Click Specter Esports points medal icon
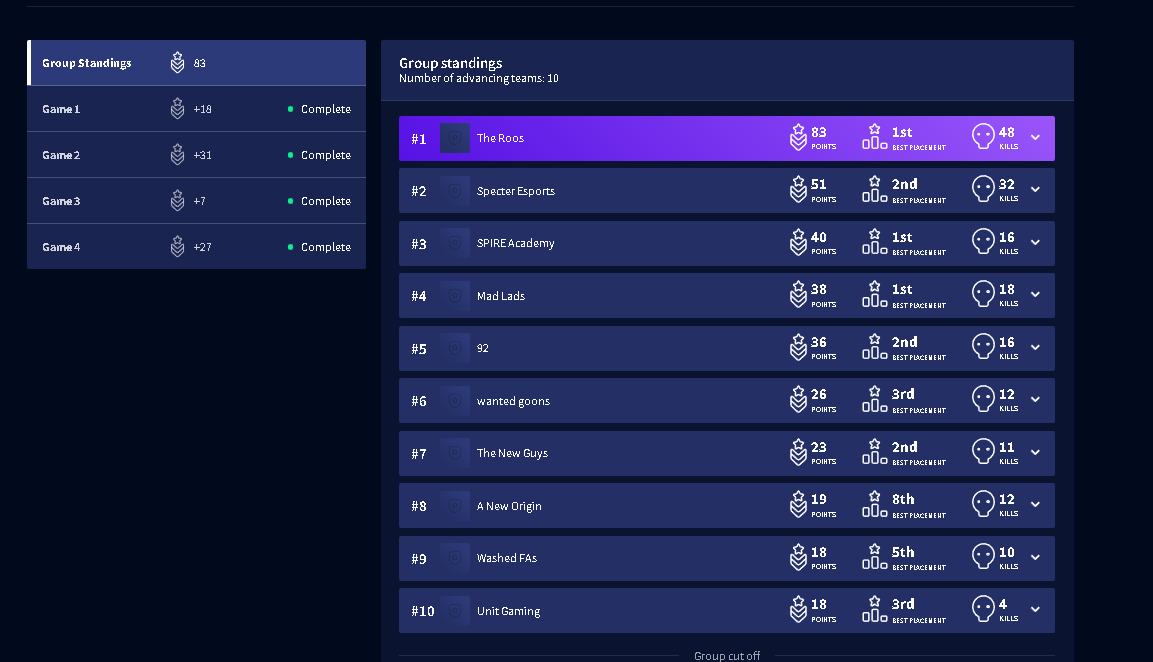Screen dimensions: 1153x662 tap(798, 190)
